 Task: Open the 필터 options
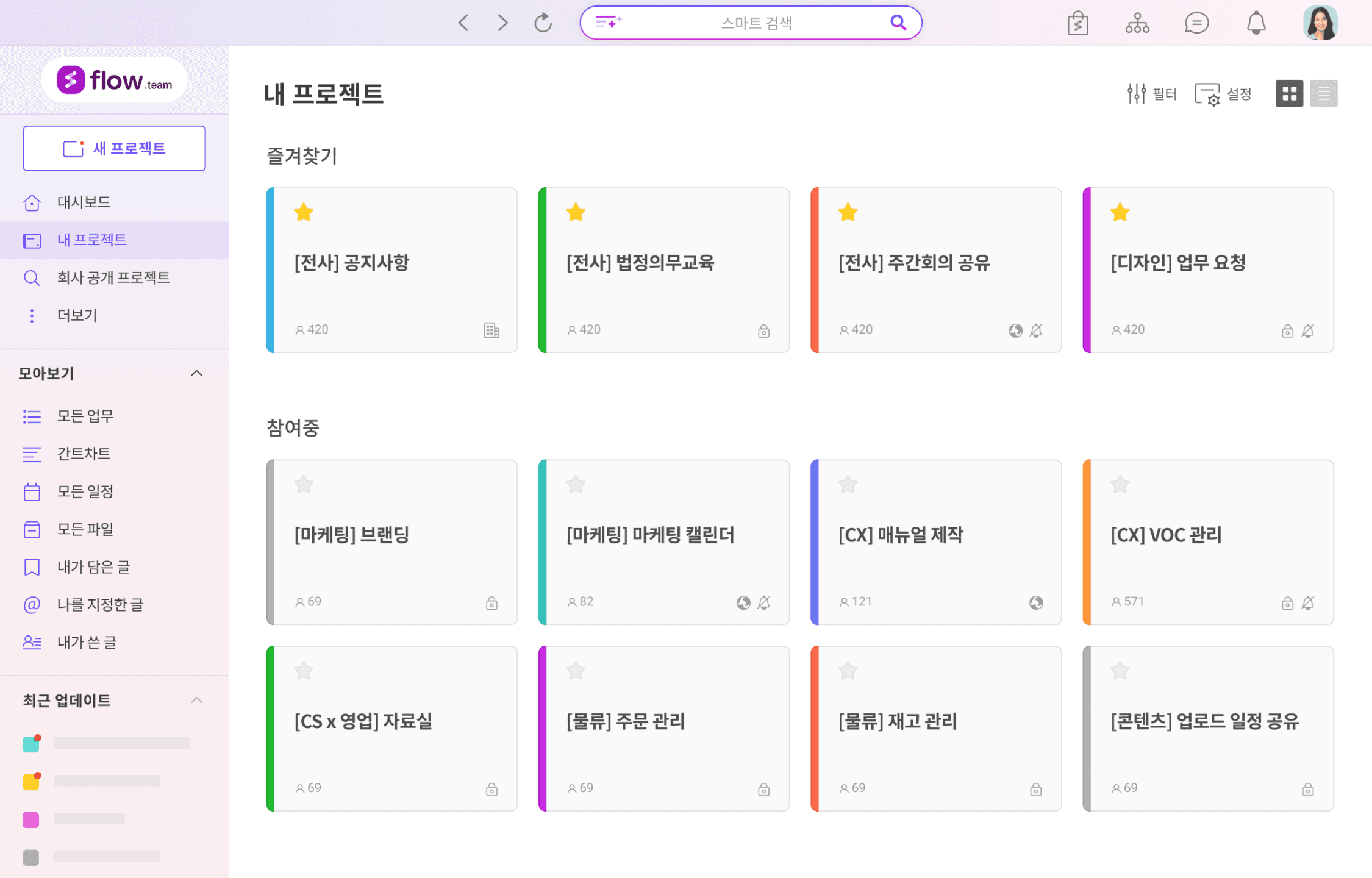point(1152,93)
